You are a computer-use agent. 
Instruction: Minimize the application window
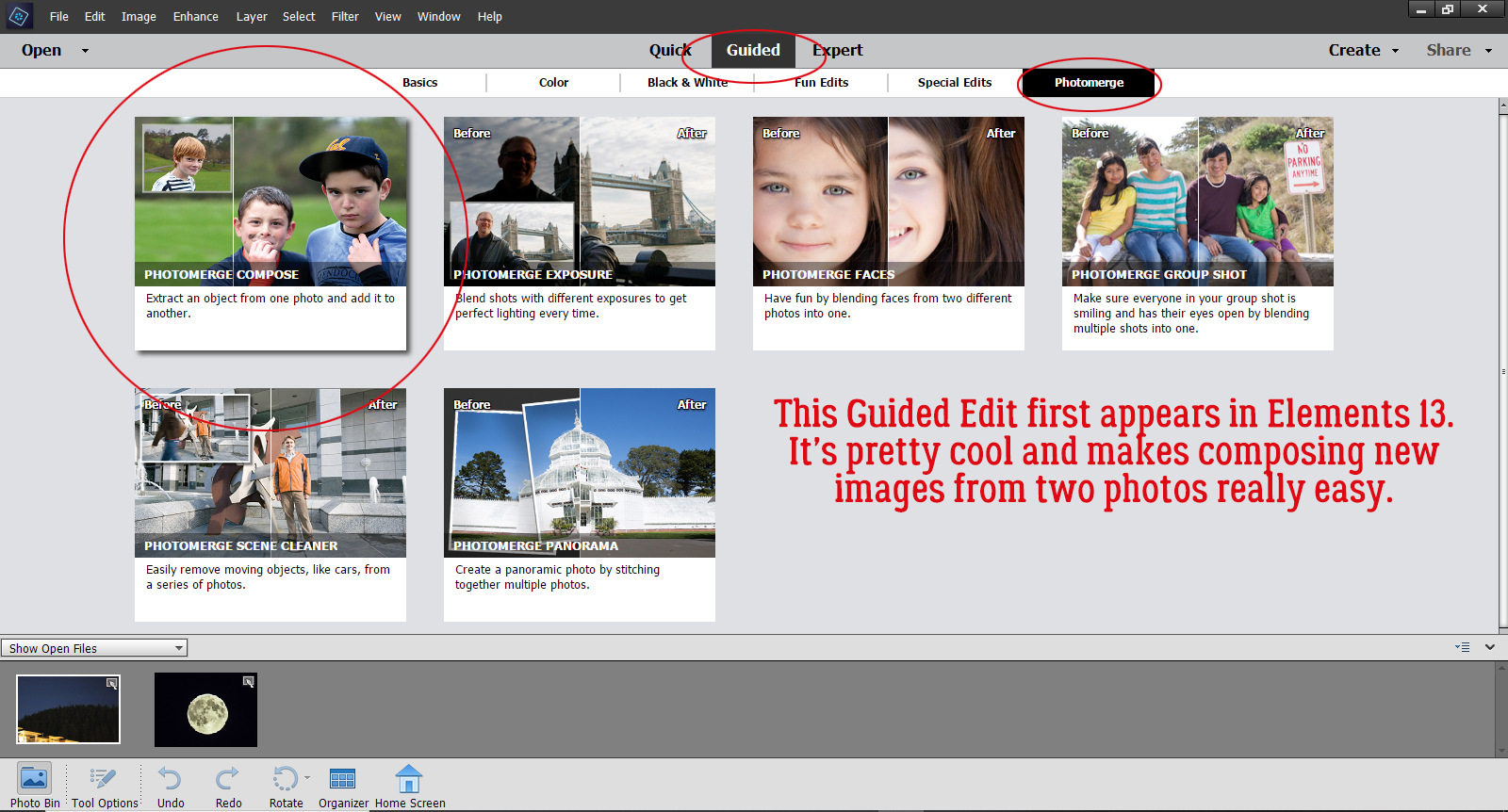1421,9
